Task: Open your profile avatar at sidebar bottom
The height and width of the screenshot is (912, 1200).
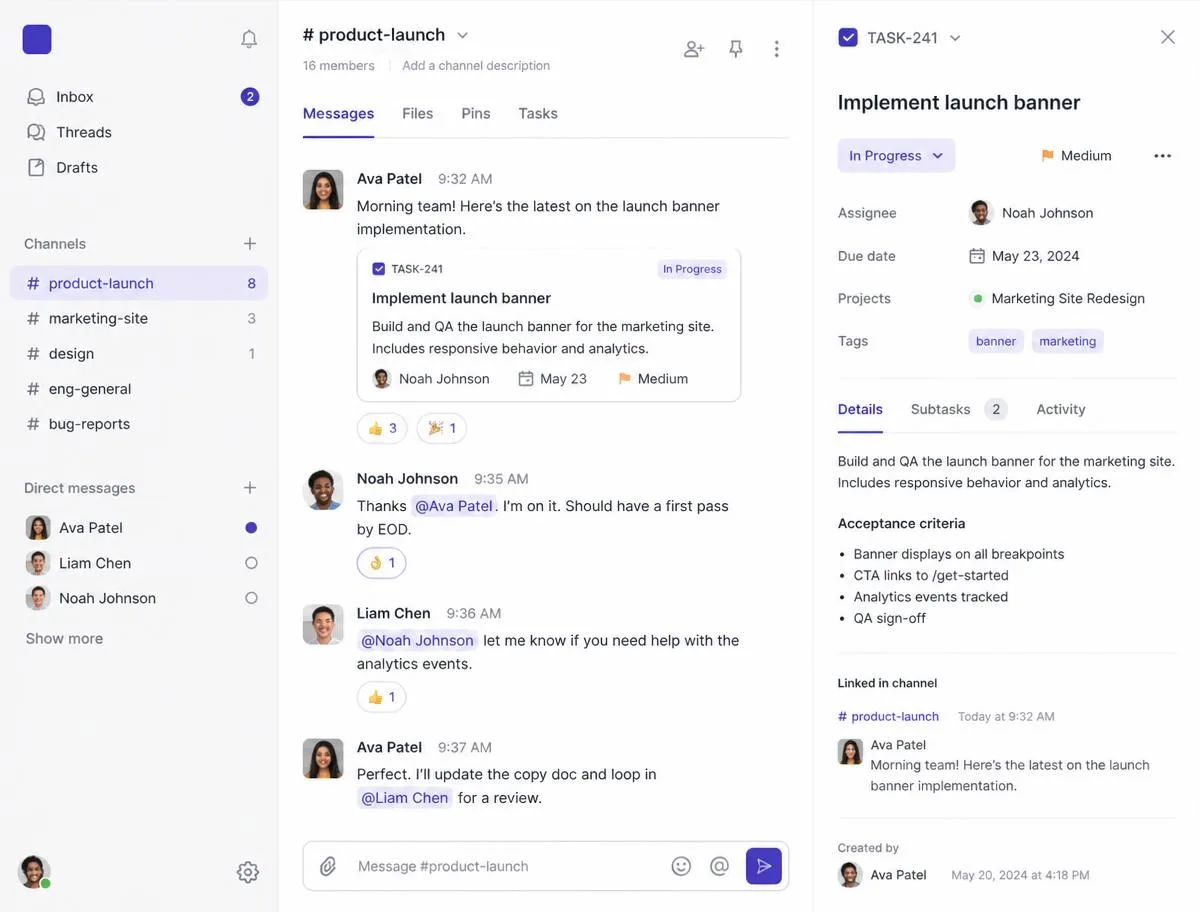Action: 34,872
